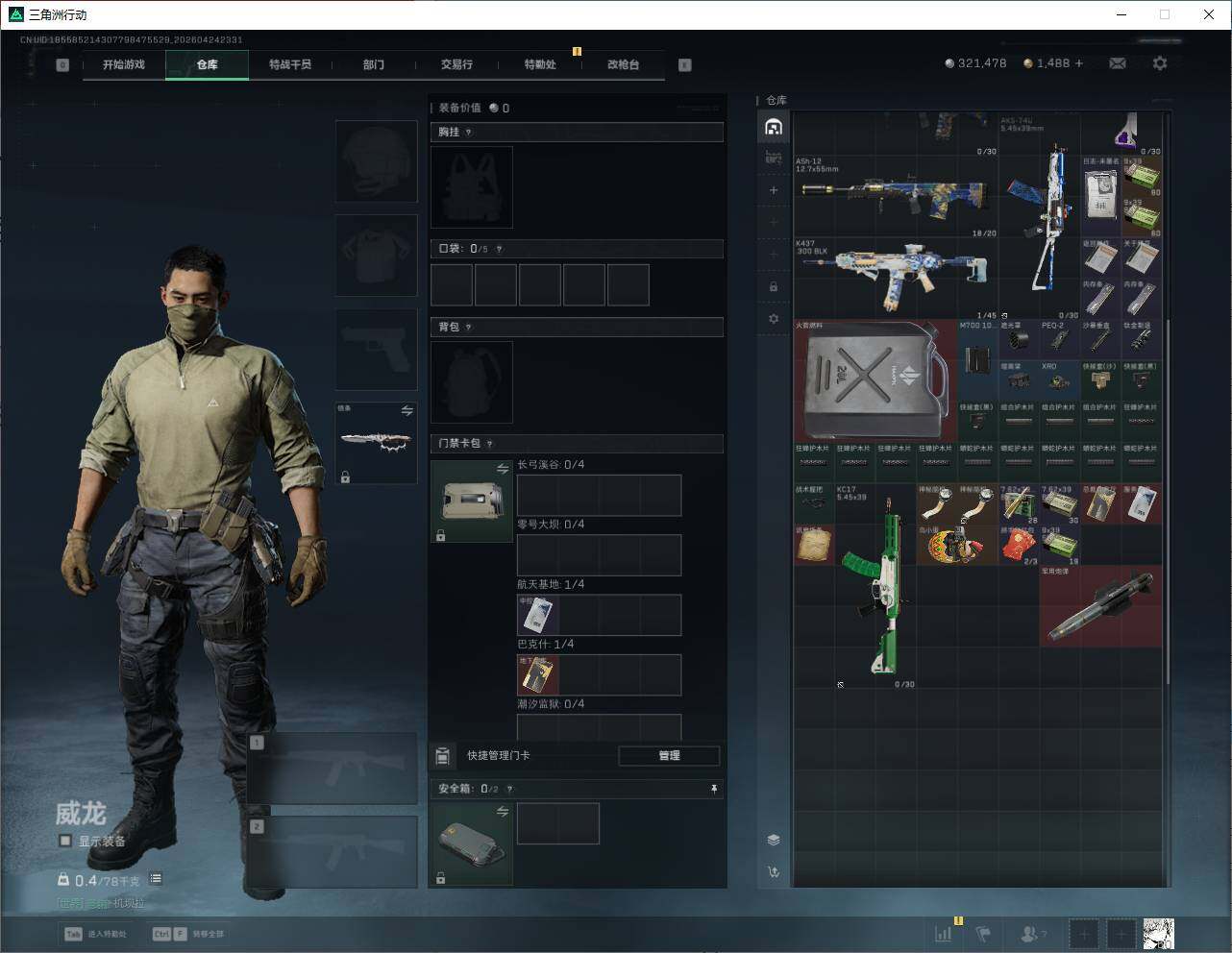Screen dimensions: 1232x953
Task: Swap the melee knife using its swap arrows
Action: [x=407, y=411]
